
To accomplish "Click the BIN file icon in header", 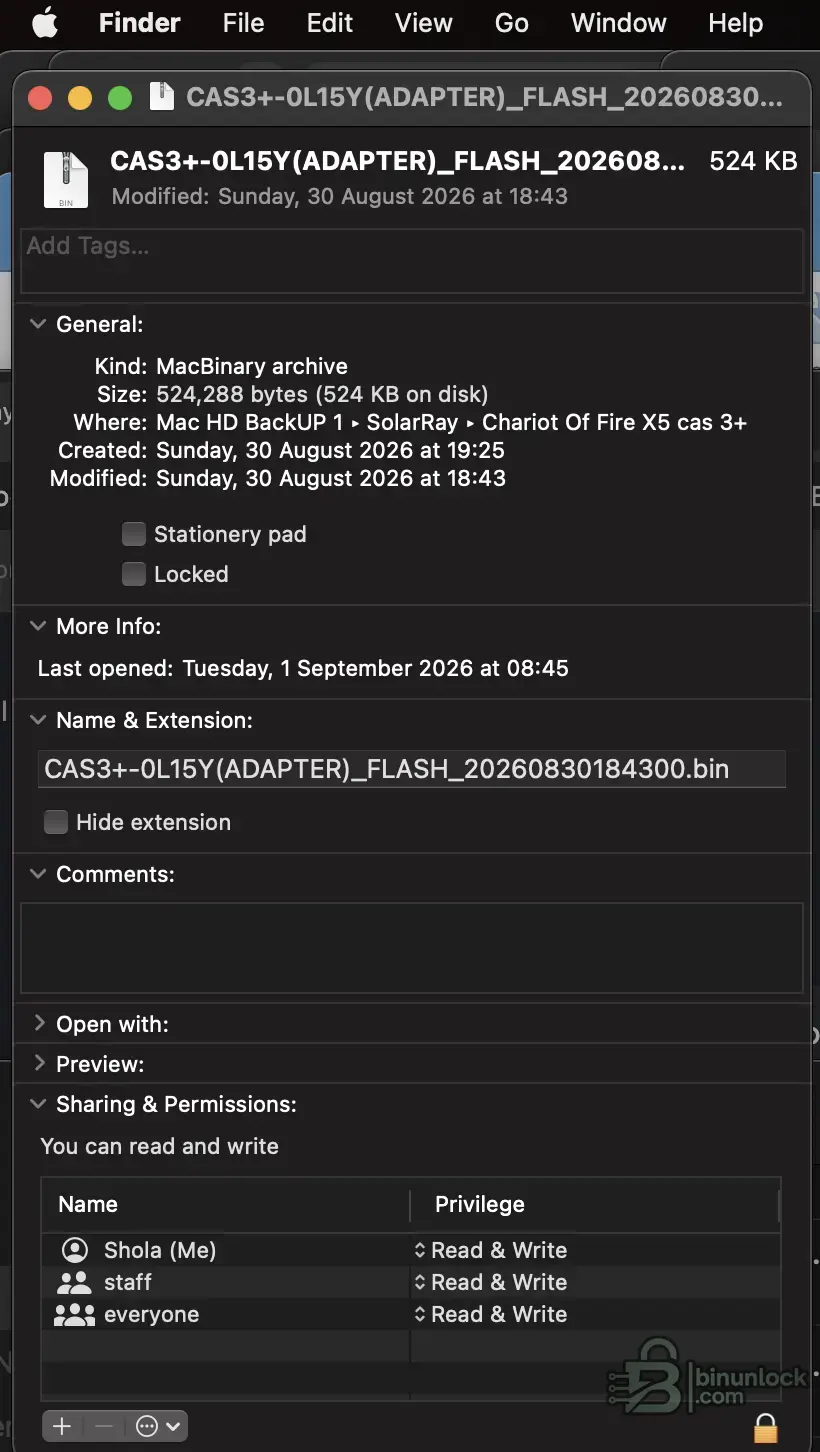I will 66,177.
